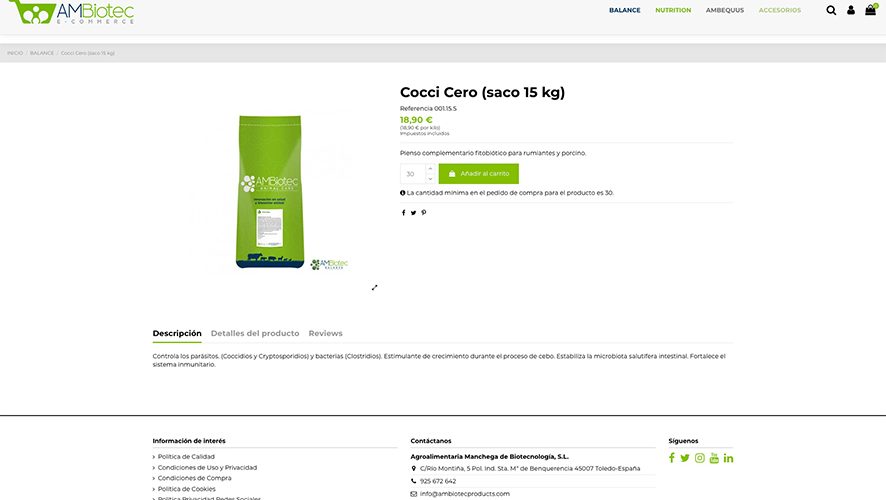Open the shopping cart icon
This screenshot has width=886, height=500.
871,10
